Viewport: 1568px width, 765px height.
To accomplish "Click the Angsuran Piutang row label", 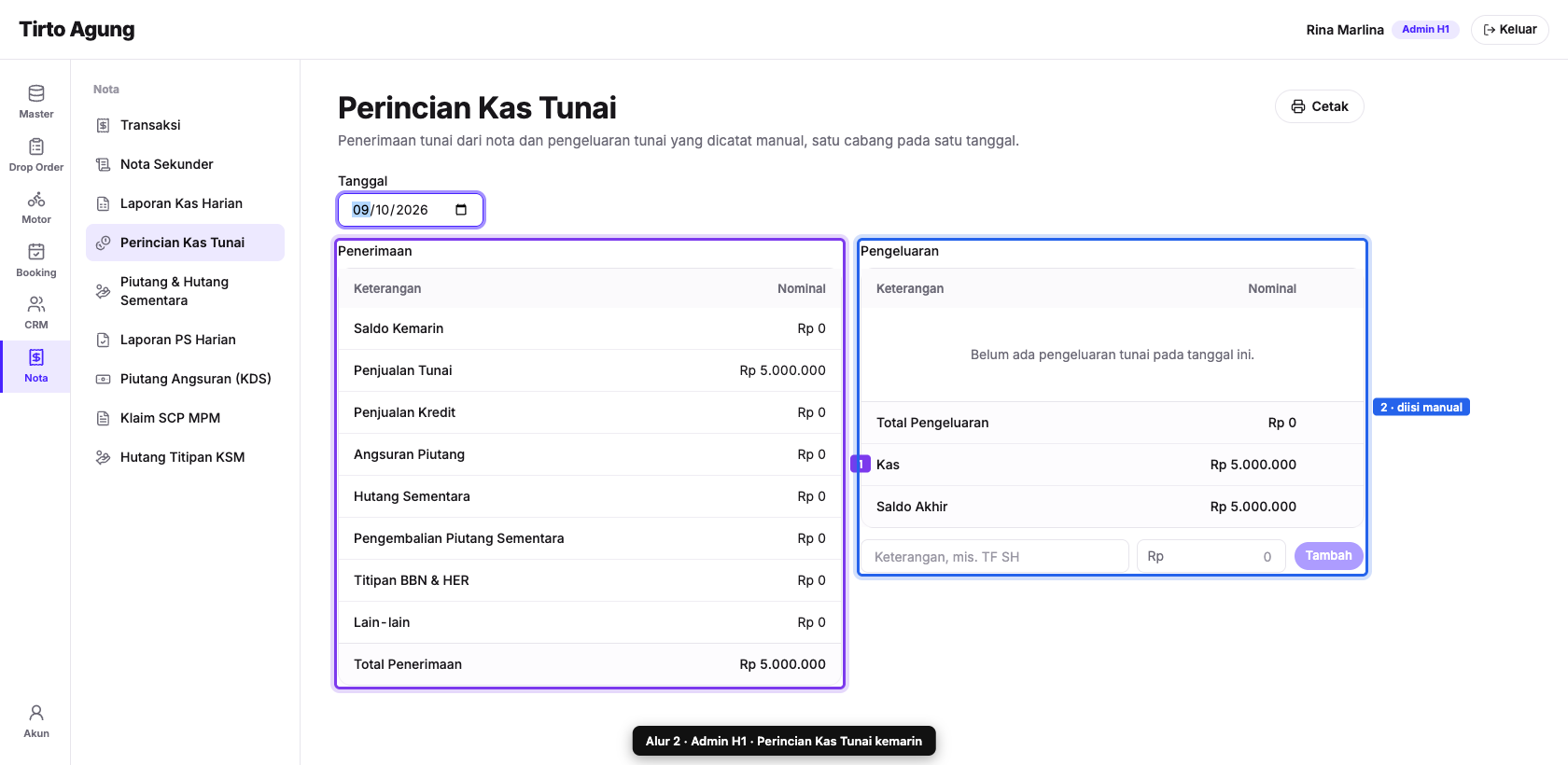I will 409,454.
